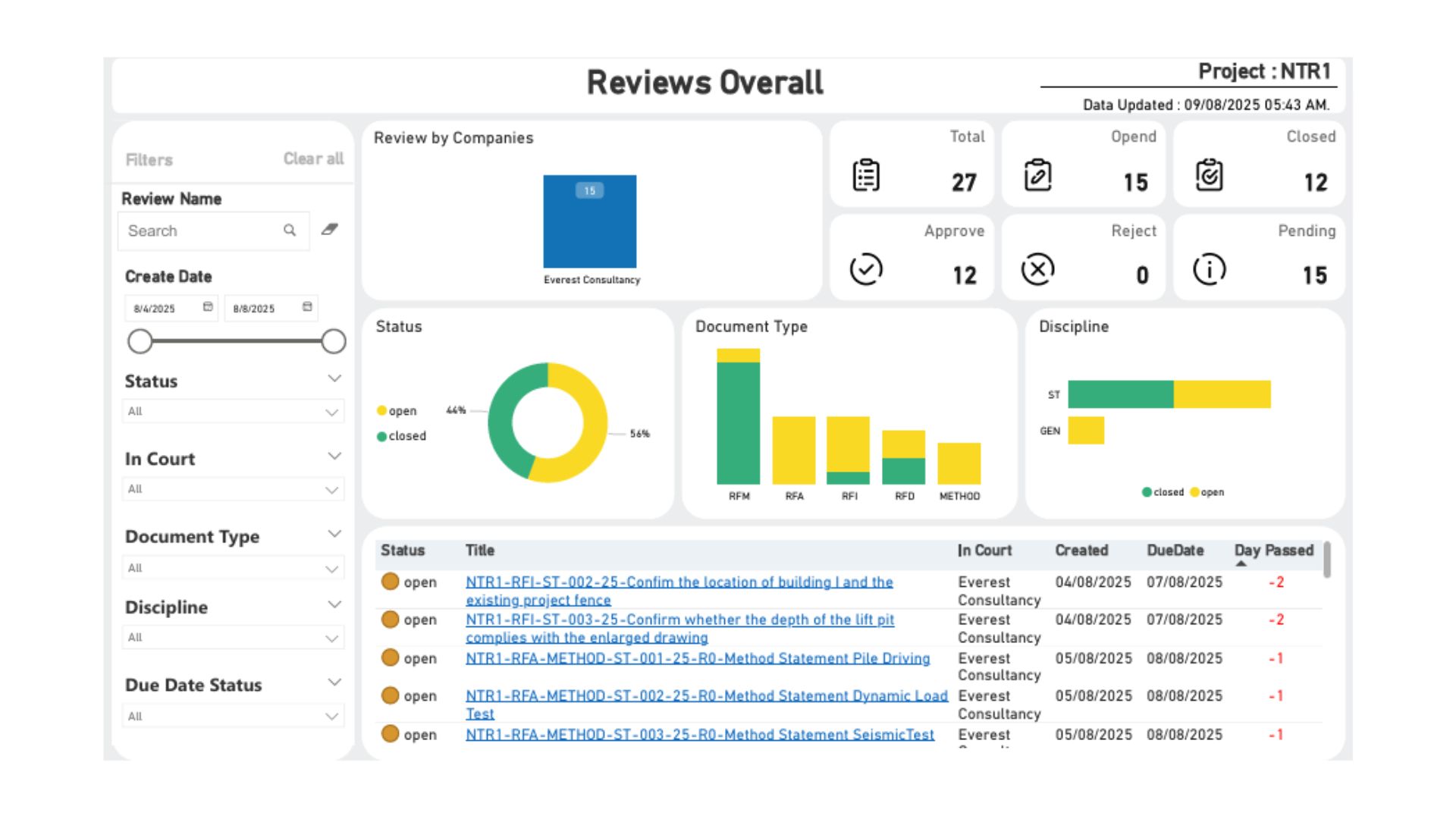Click the eraser icon next to the search box

329,229
